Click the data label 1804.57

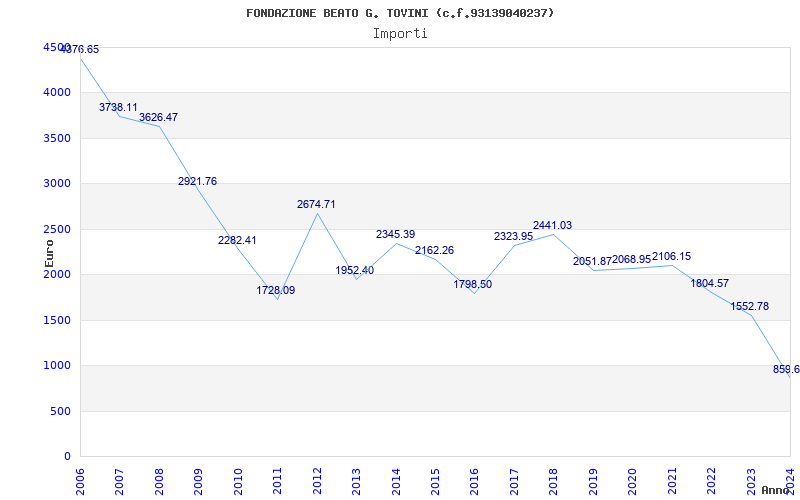(x=710, y=283)
